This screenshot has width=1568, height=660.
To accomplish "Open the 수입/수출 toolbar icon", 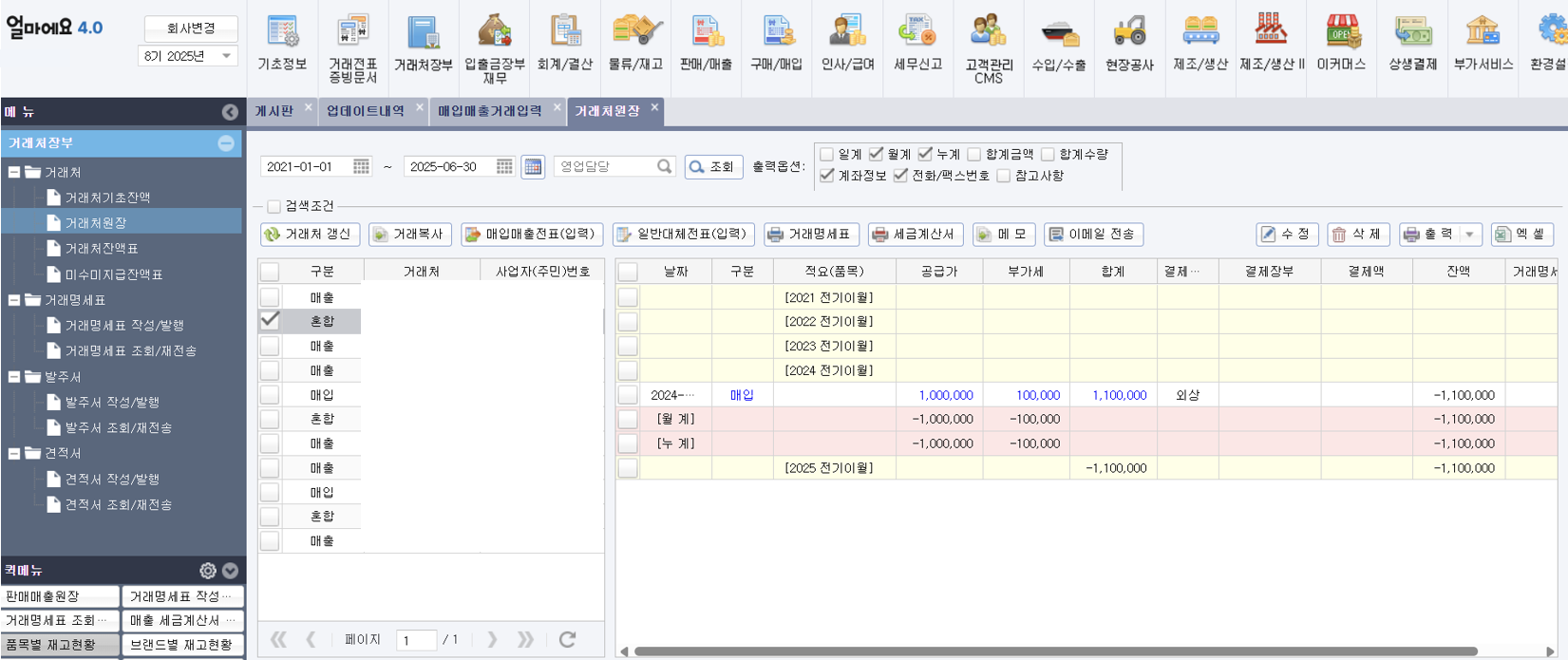I will pos(1059,42).
